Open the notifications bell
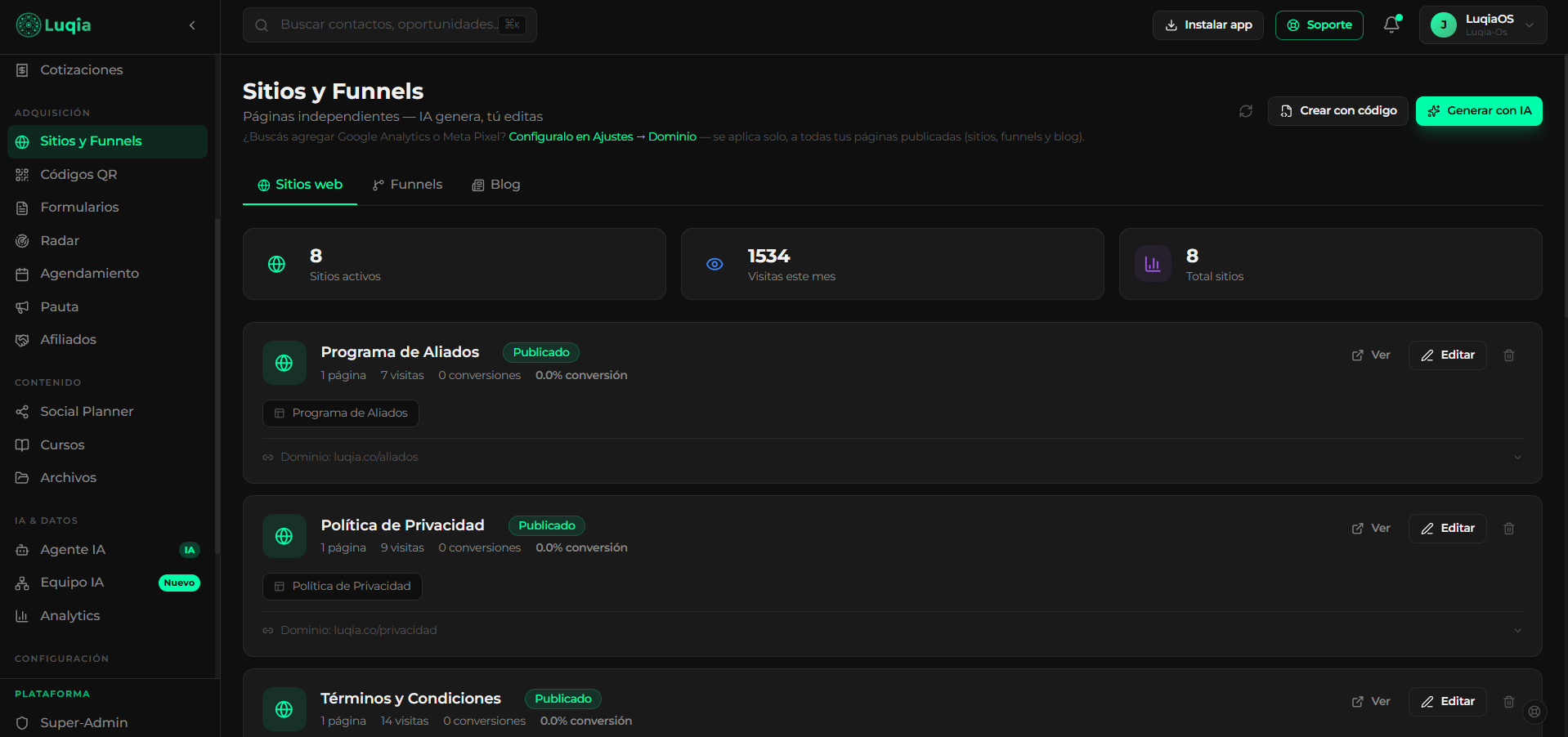The width and height of the screenshot is (1568, 737). (x=1391, y=25)
